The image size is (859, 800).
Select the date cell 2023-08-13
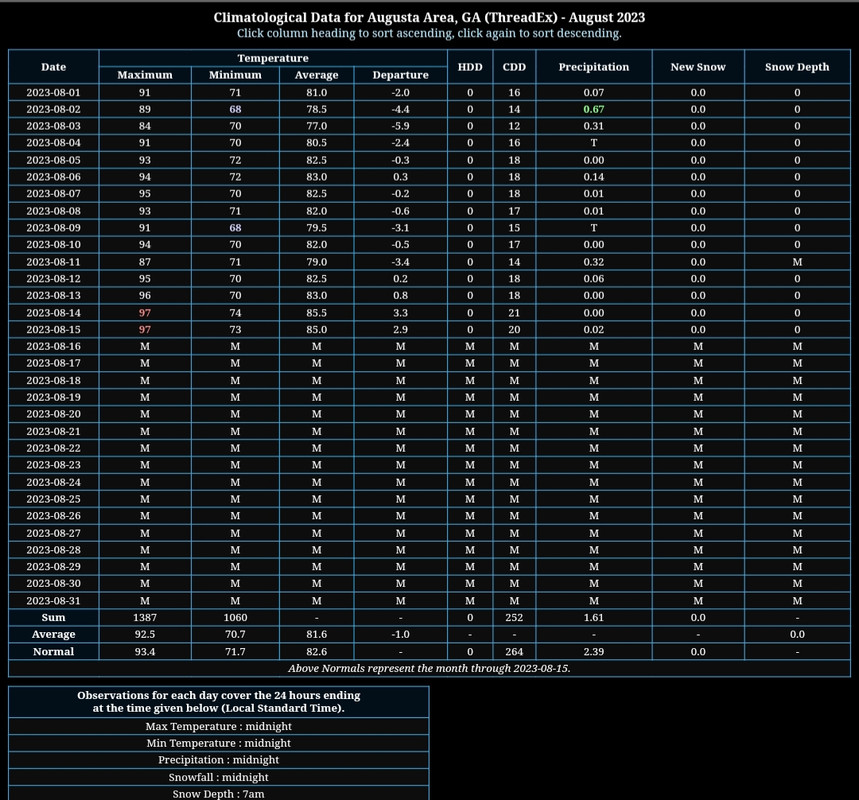[x=53, y=295]
